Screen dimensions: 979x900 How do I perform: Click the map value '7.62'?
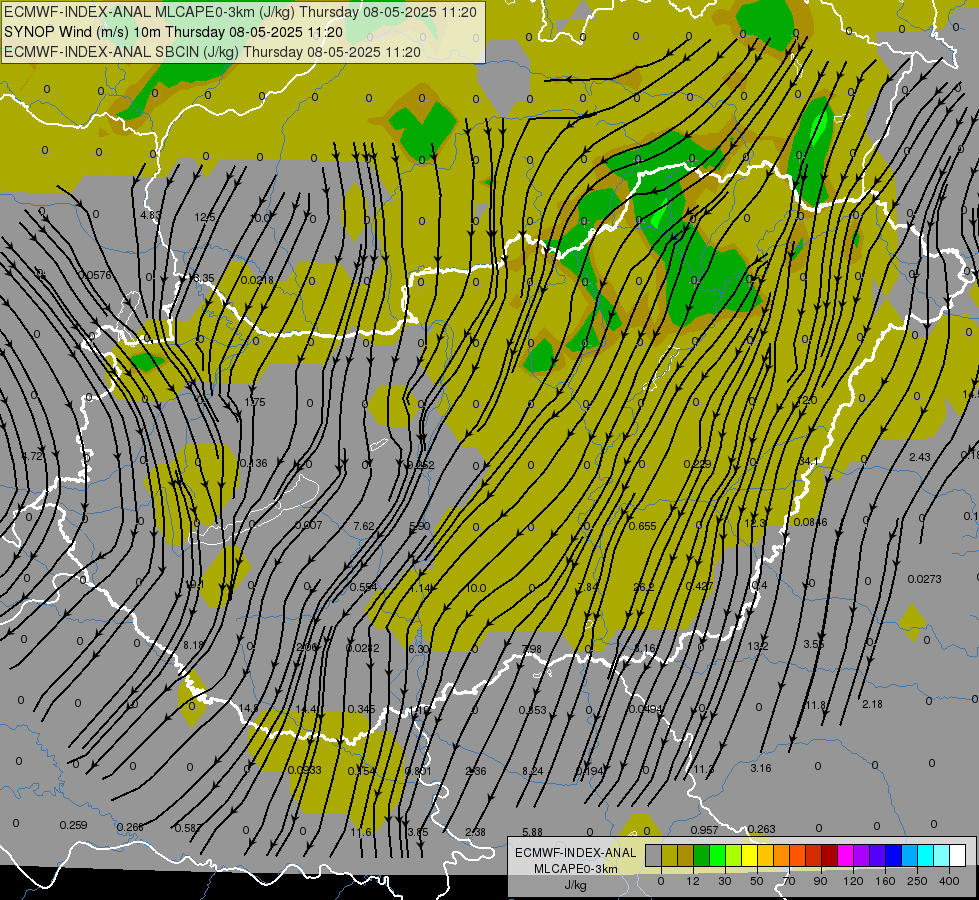coord(364,527)
